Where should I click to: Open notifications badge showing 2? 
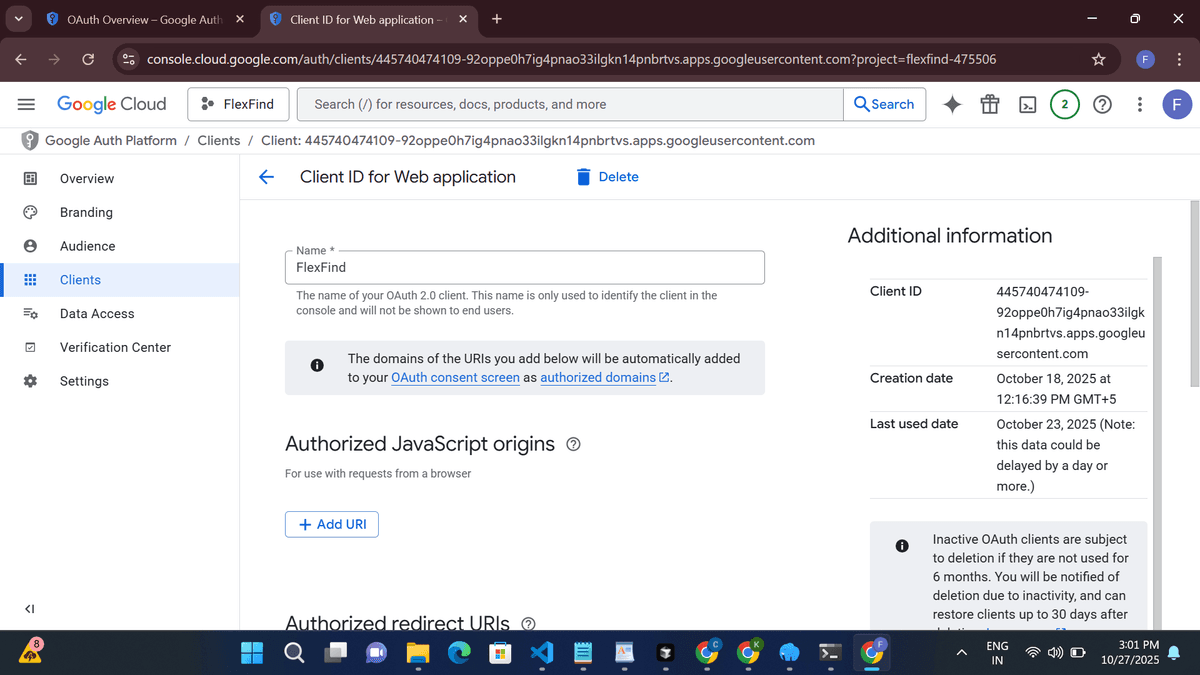tap(1065, 104)
